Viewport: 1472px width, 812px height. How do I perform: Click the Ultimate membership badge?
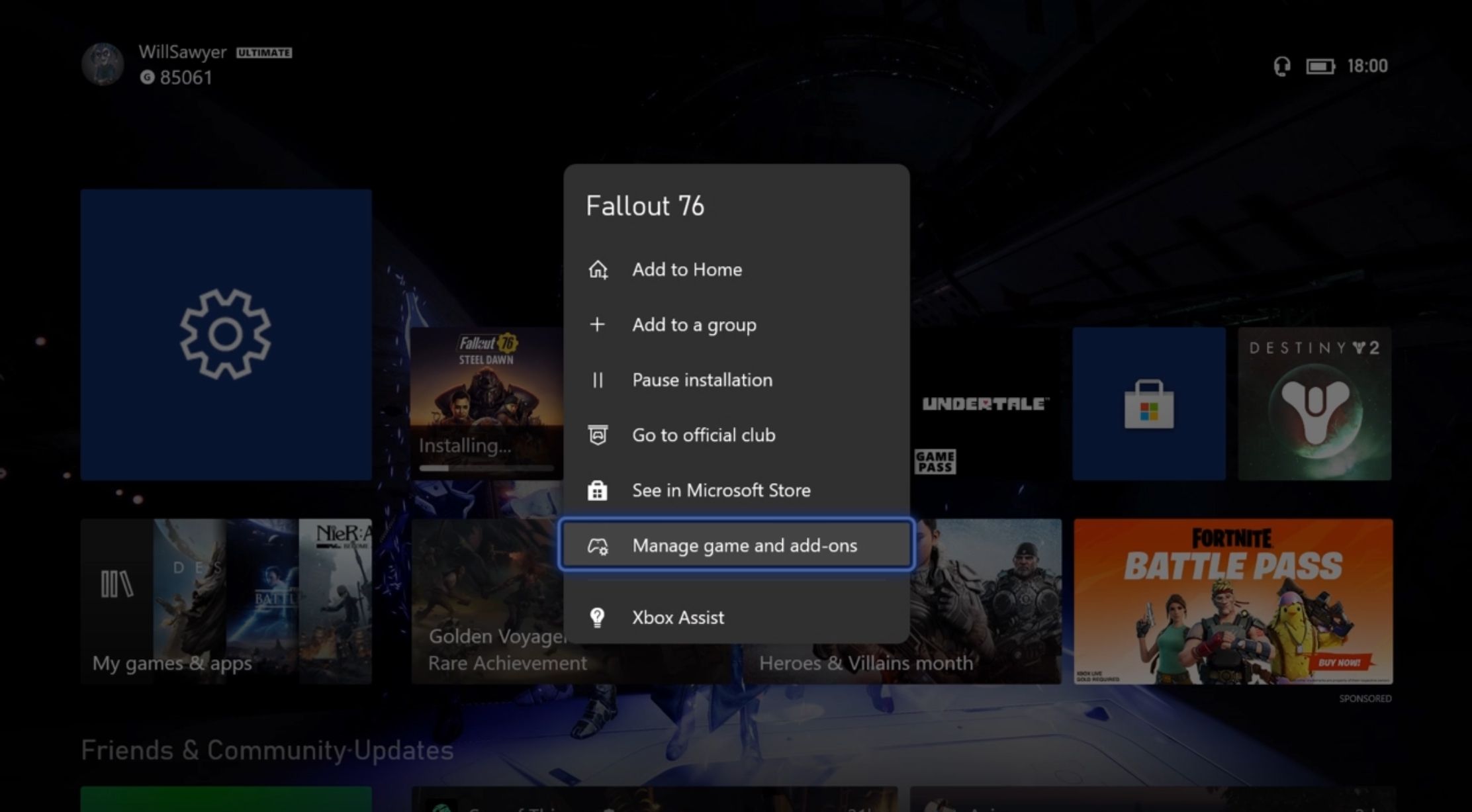pyautogui.click(x=264, y=53)
